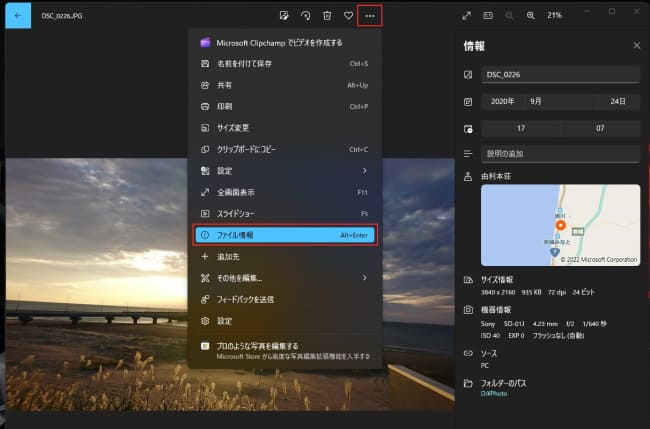Click the description lines icon
Screen dimensions: 650x429
click(468, 154)
